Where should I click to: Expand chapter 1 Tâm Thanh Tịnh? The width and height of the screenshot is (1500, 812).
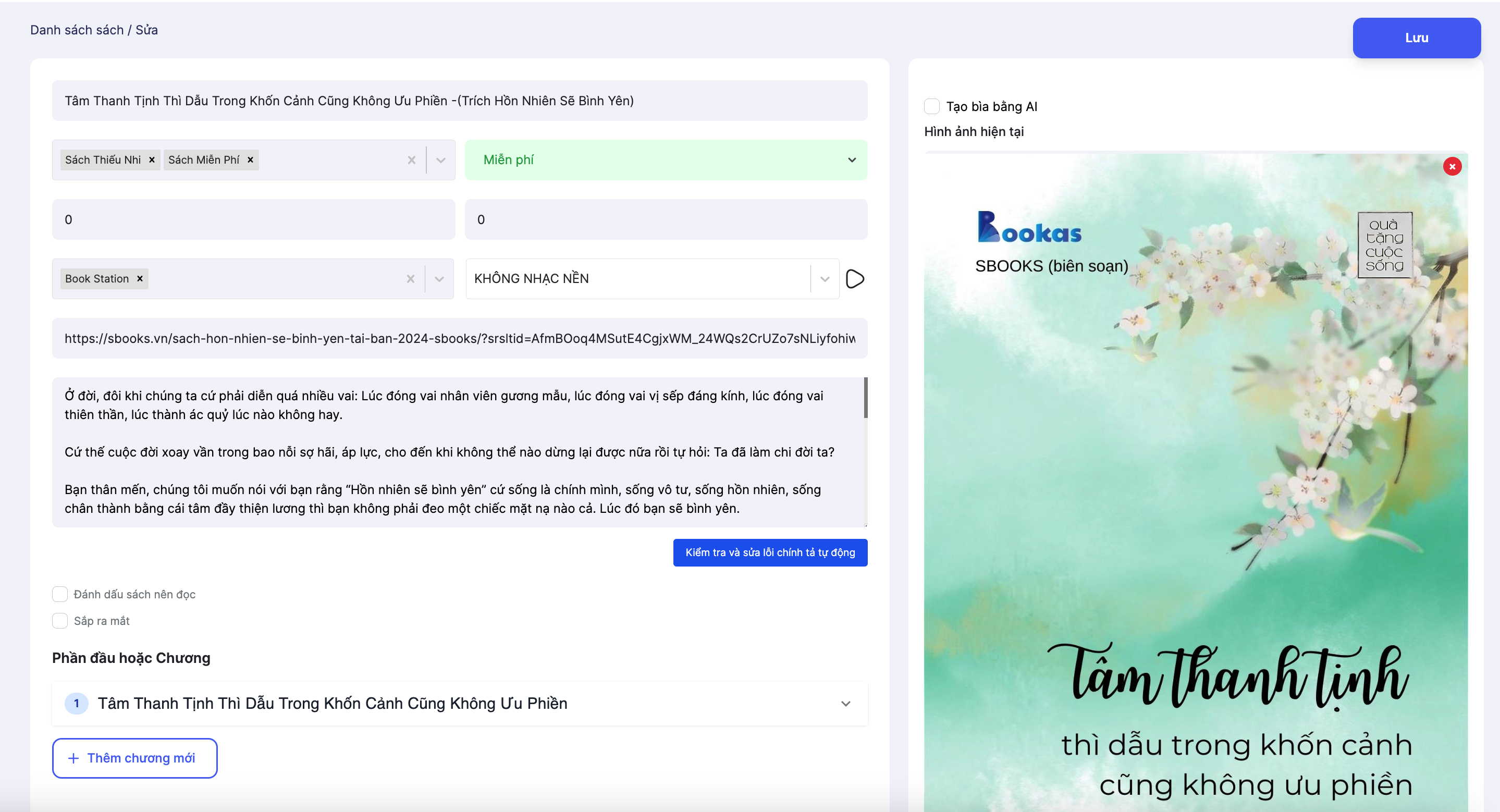tap(845, 704)
